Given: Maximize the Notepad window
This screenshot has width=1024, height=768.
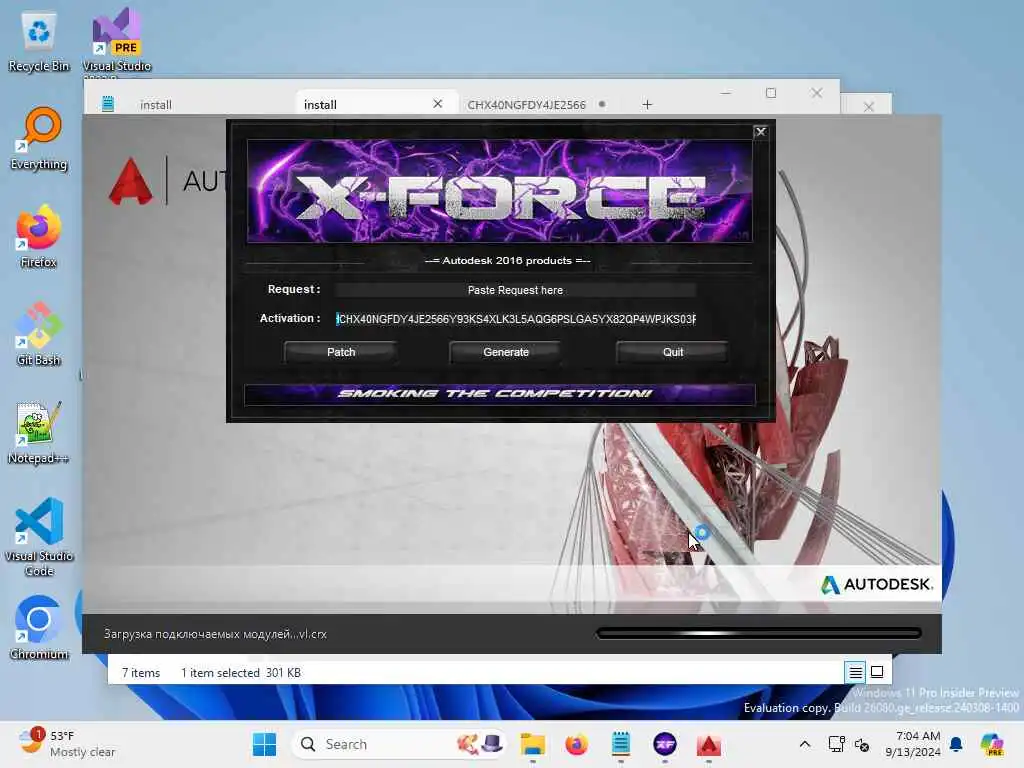Looking at the screenshot, I should [x=771, y=93].
